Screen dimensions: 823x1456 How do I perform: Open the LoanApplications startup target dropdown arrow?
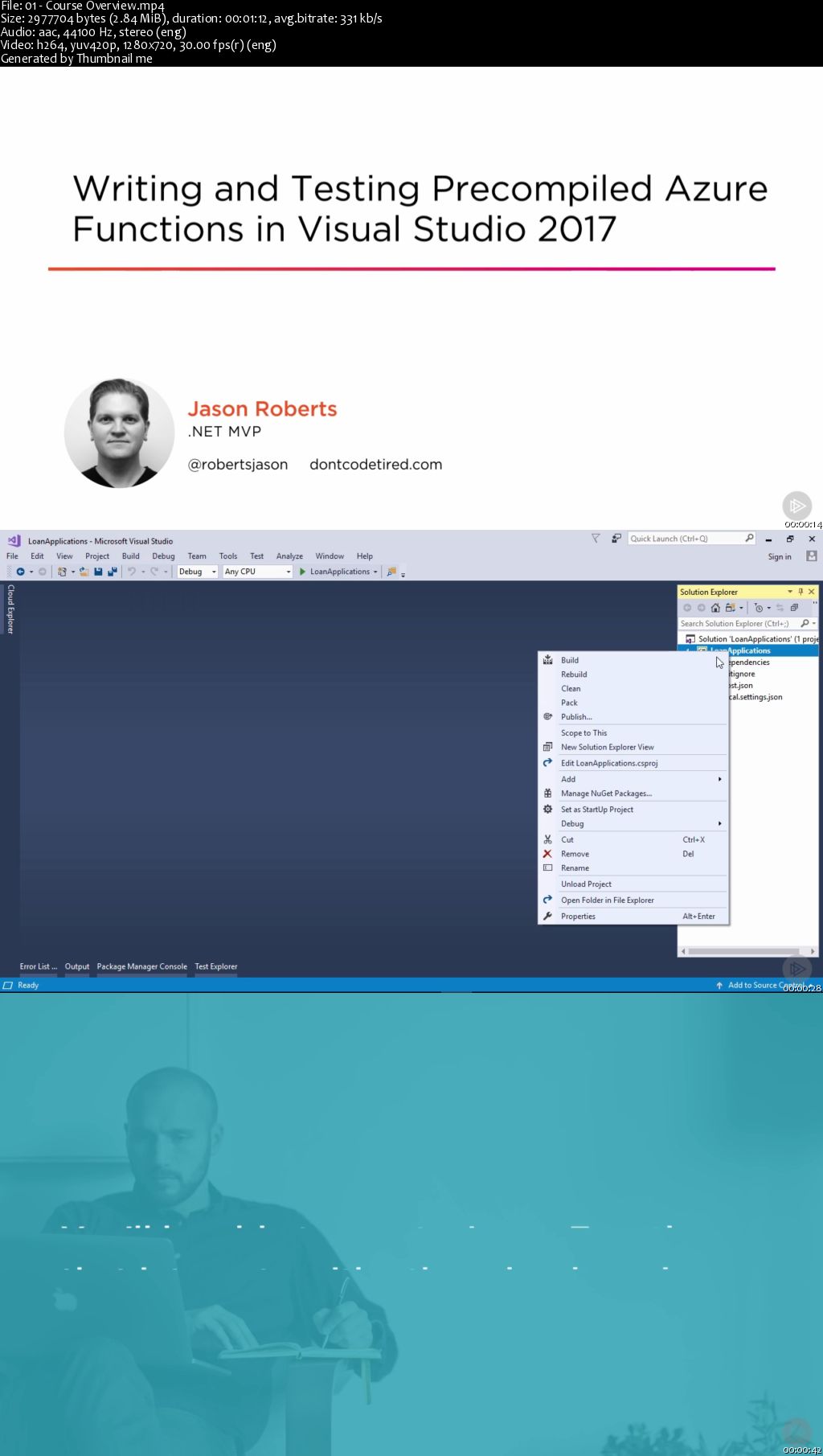pos(375,572)
